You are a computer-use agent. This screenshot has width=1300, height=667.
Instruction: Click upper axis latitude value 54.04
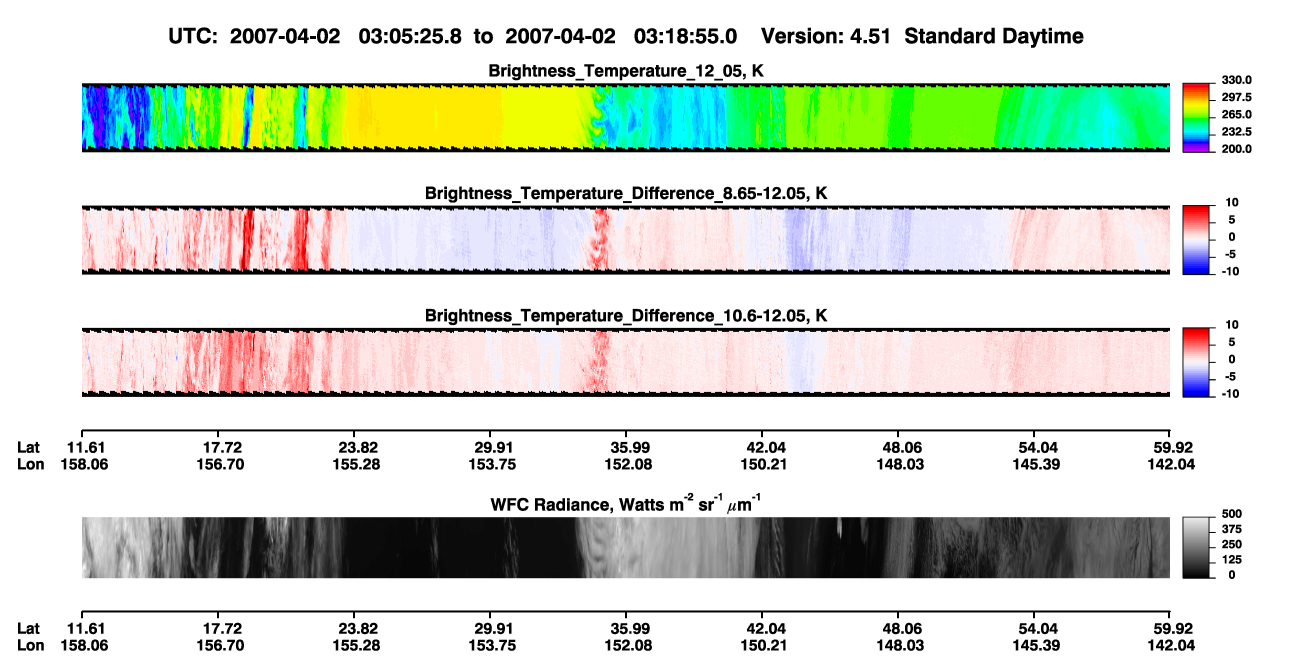click(x=1036, y=447)
